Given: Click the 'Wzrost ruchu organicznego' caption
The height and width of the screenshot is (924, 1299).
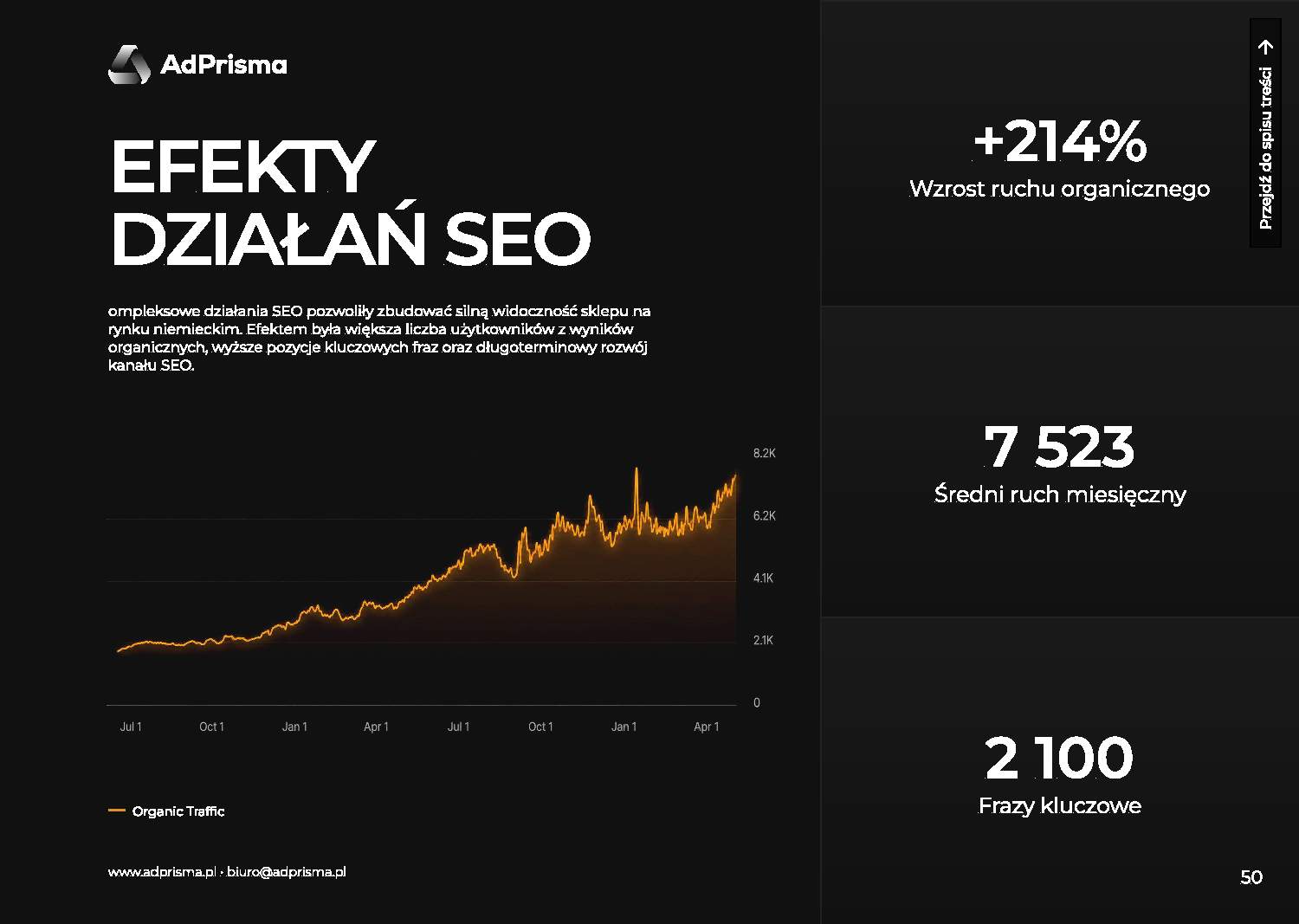Looking at the screenshot, I should (x=1059, y=189).
